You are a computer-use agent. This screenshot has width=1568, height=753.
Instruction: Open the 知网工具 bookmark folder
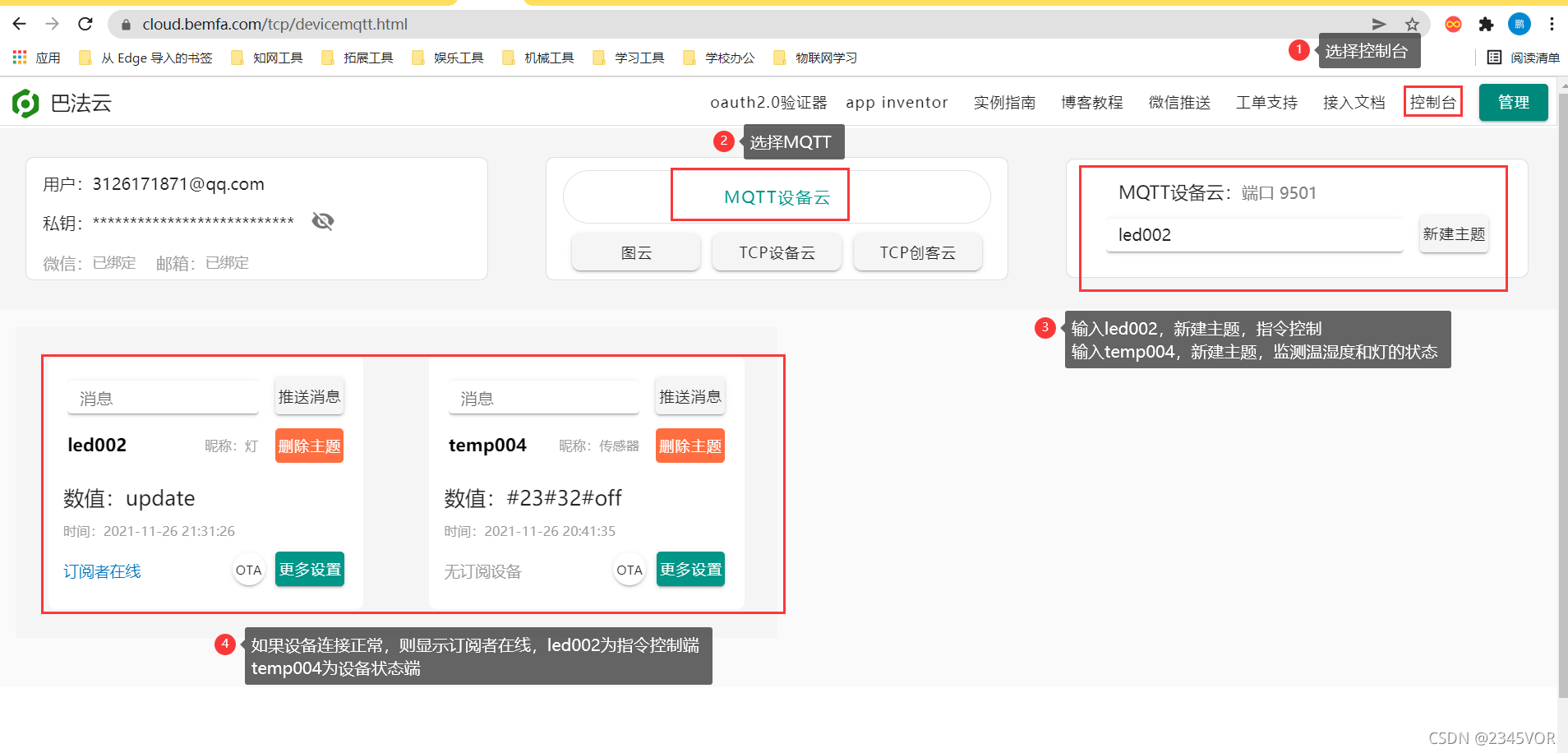click(267, 58)
